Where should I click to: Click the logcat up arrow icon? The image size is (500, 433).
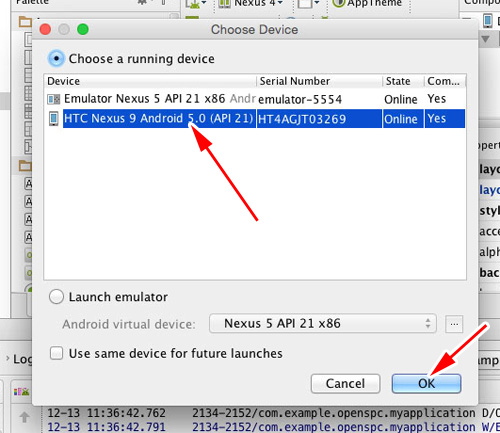(x=24, y=417)
